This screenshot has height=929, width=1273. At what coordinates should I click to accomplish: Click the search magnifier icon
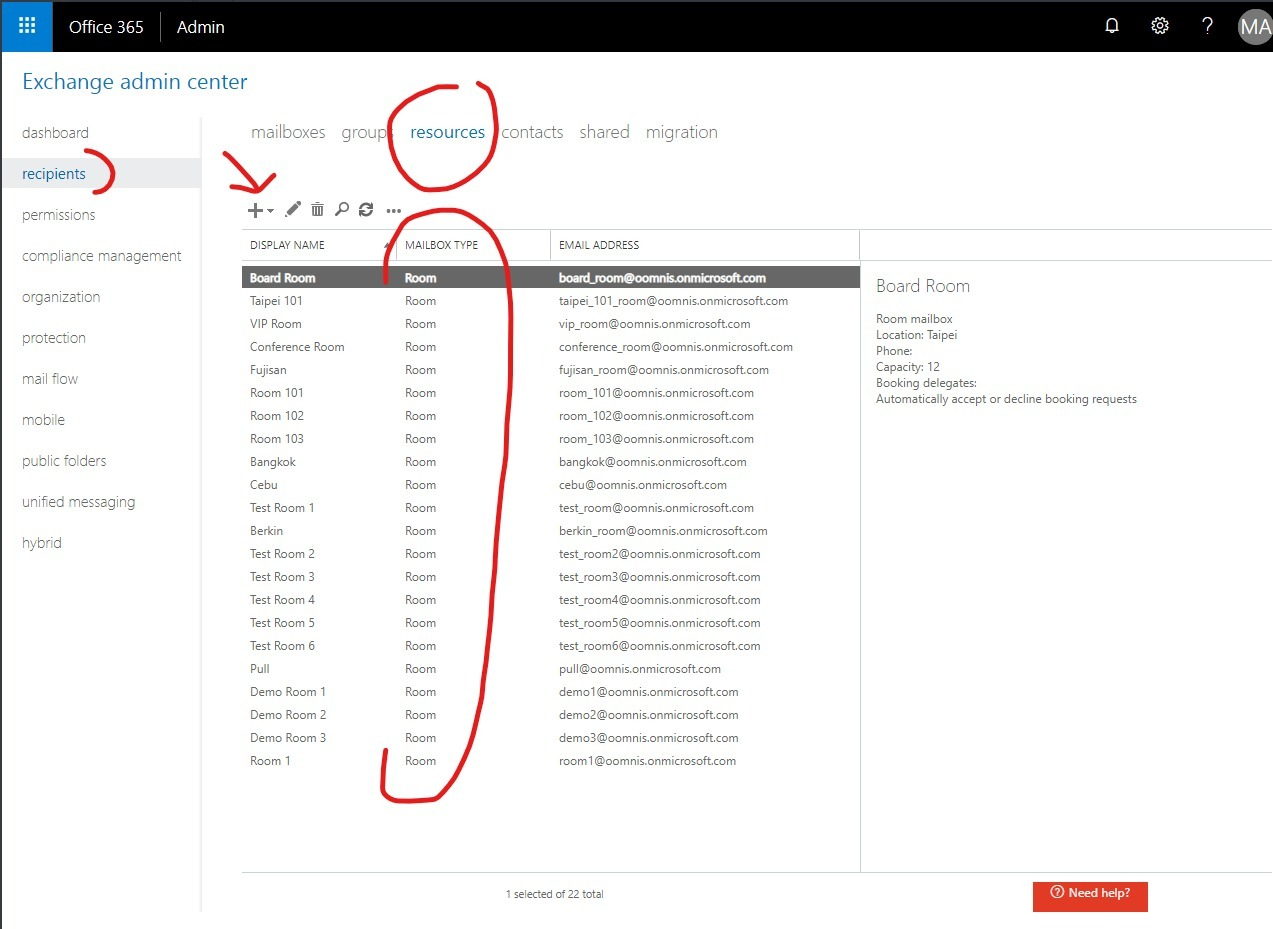pyautogui.click(x=342, y=210)
